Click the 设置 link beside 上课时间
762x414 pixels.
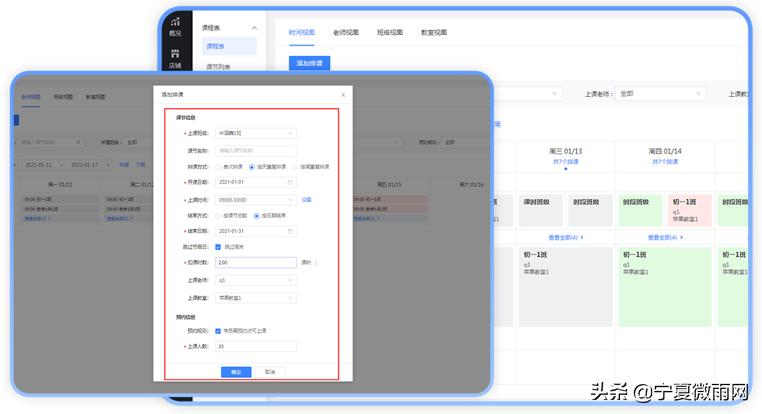click(306, 200)
